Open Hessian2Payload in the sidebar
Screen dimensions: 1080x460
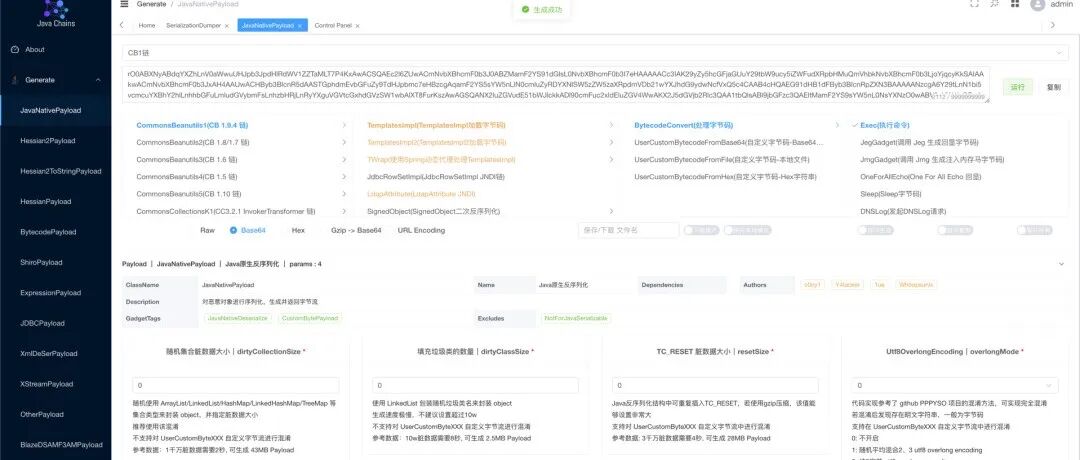point(48,140)
